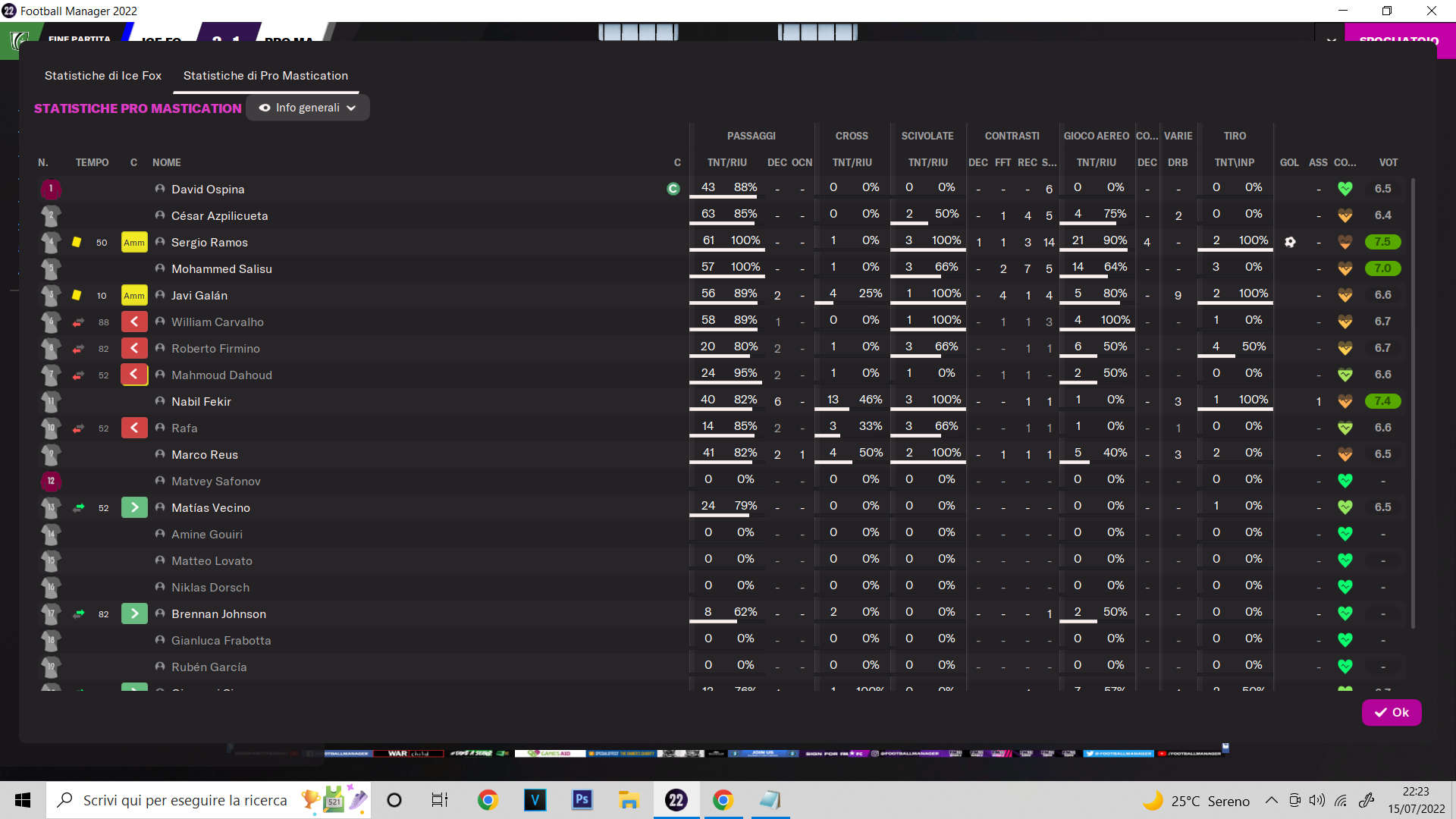1456x819 pixels.
Task: Click substituted-off arrow for Rafa
Action: tap(134, 428)
